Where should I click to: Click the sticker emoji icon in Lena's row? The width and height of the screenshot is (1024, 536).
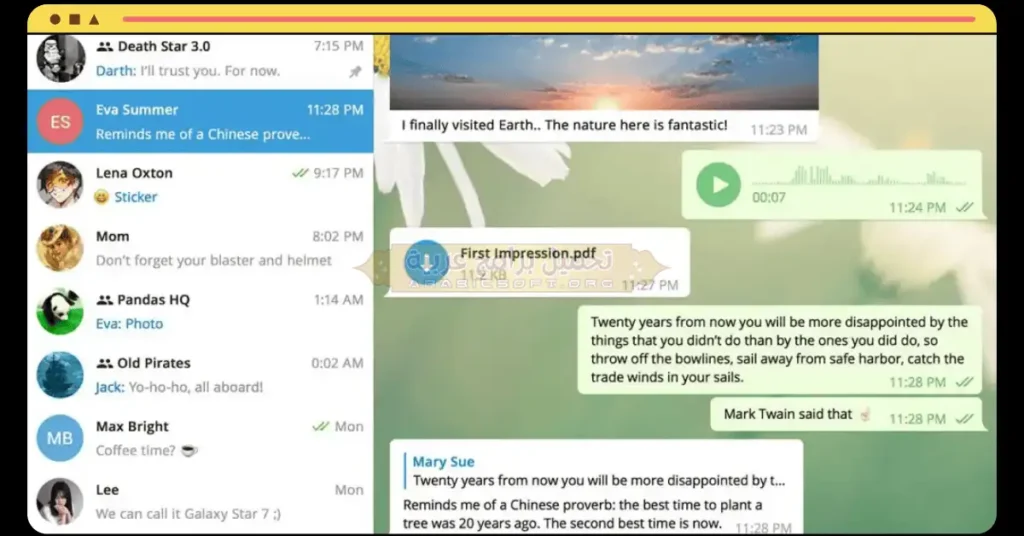101,197
